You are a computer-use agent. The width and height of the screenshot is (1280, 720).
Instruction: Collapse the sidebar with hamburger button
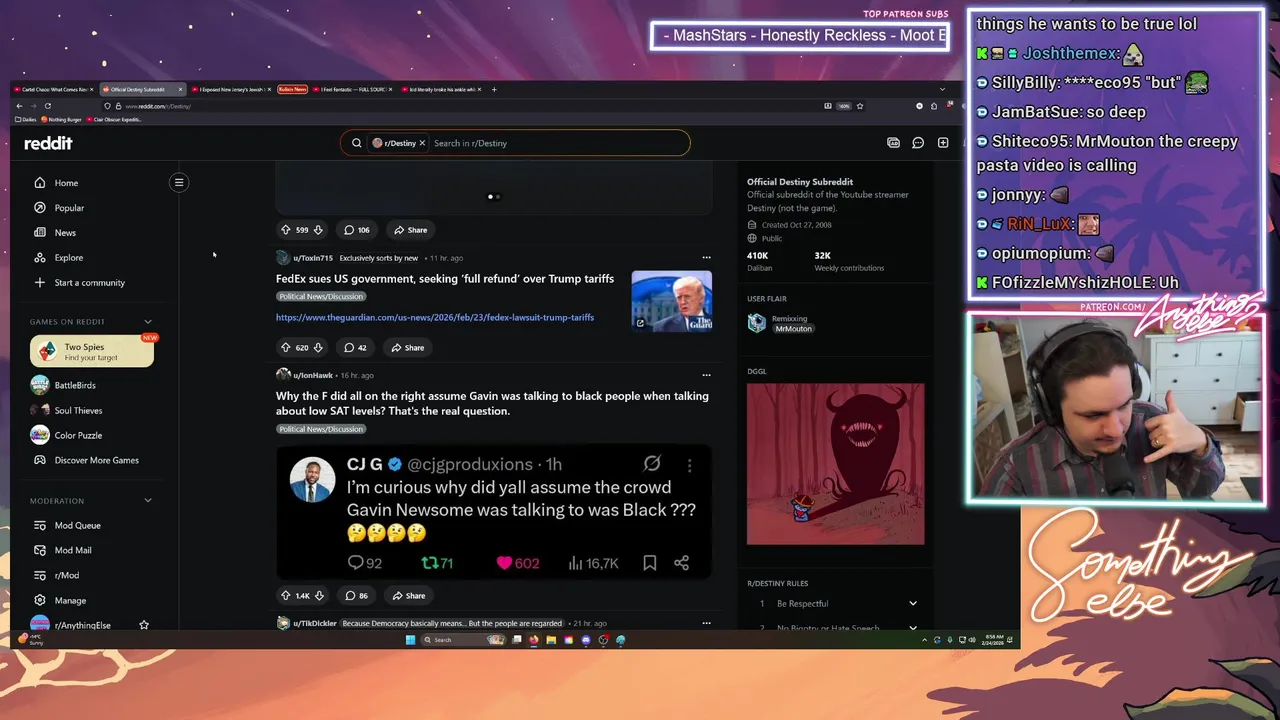click(x=179, y=182)
